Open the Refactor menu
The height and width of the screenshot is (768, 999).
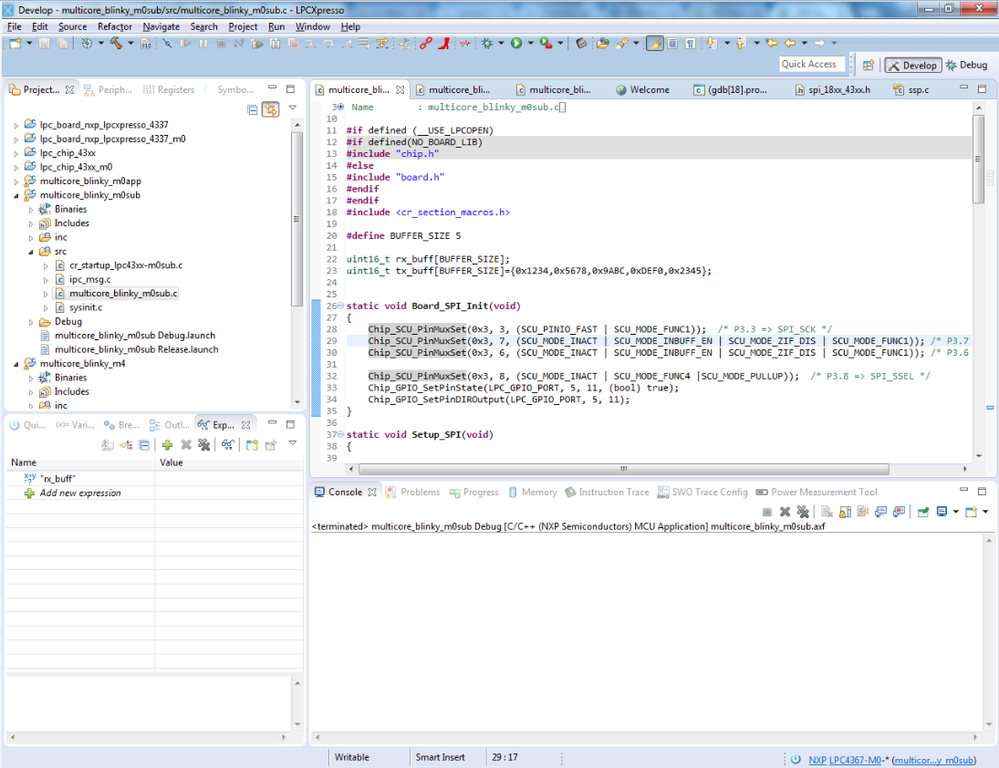(115, 27)
